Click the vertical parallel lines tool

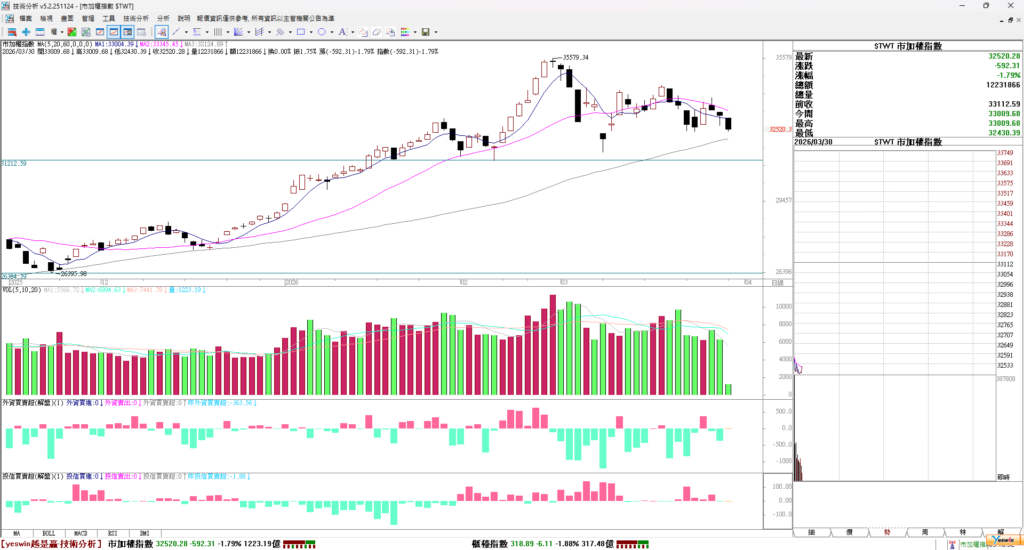click(217, 32)
